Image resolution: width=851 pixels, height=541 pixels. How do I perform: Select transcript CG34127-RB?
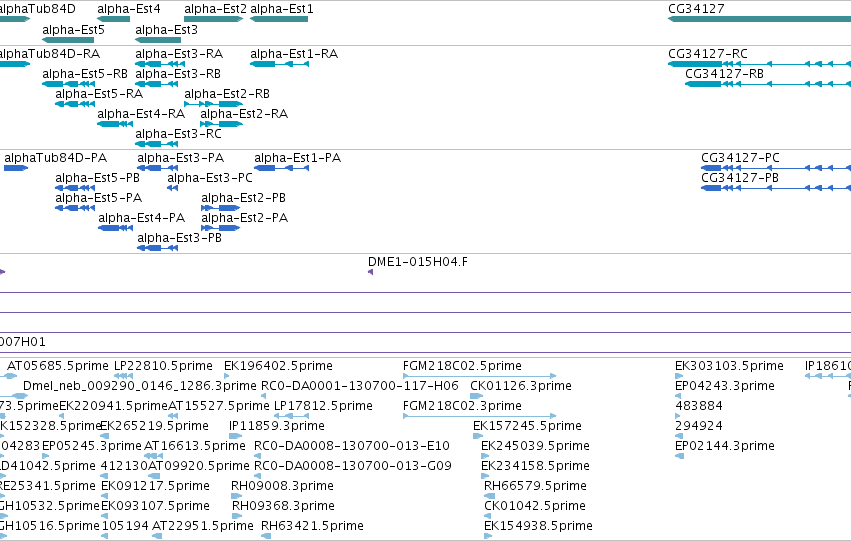pos(768,84)
